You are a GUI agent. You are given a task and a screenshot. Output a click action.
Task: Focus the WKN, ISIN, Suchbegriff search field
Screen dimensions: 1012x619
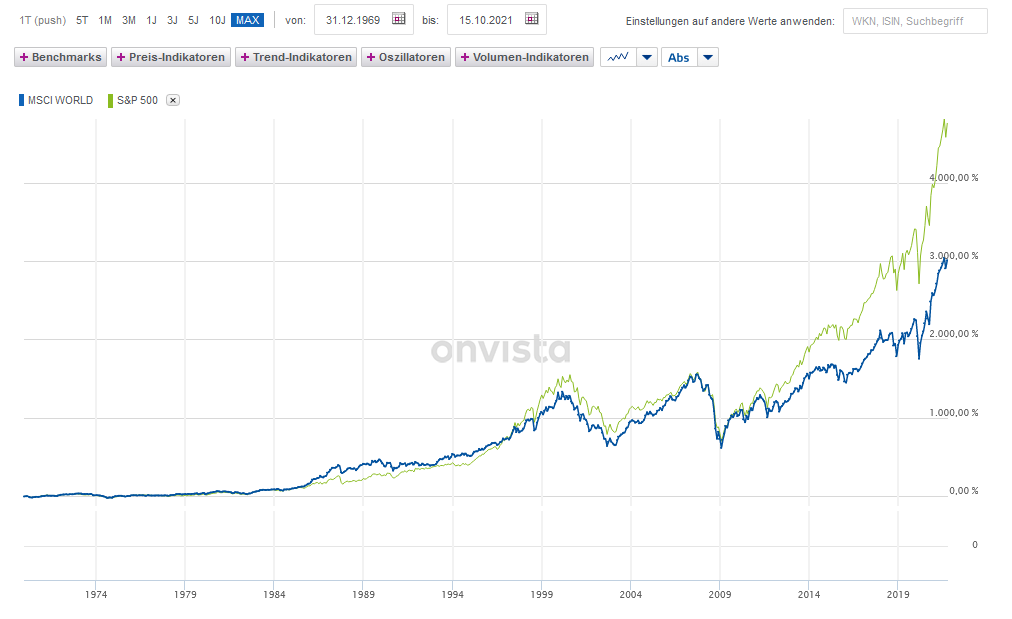click(x=915, y=21)
